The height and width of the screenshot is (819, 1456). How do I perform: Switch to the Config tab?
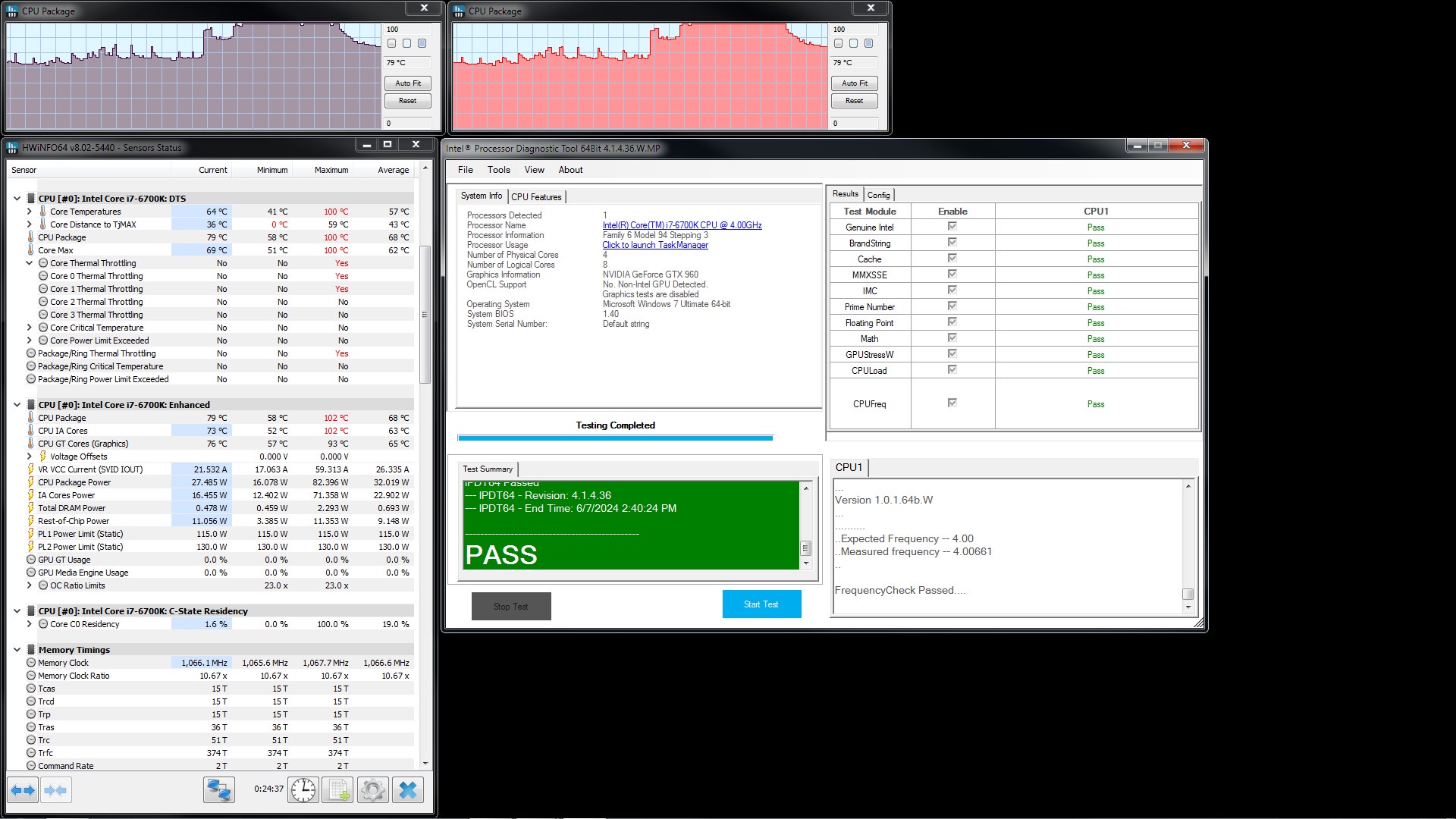[x=878, y=195]
